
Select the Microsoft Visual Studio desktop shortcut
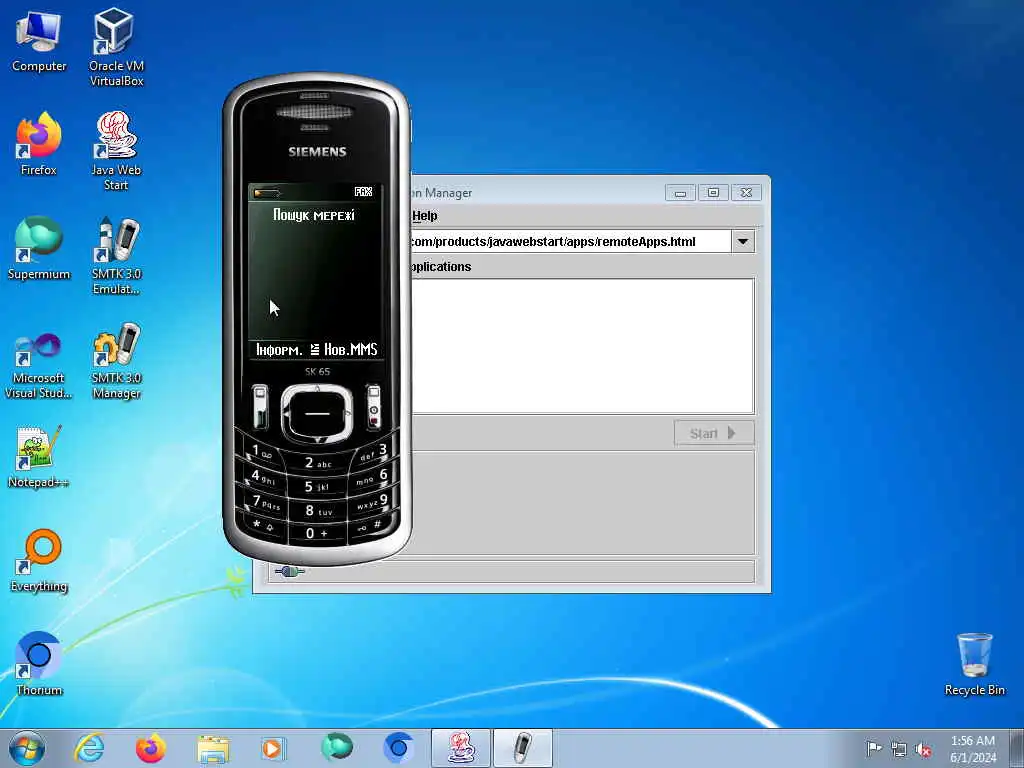[39, 365]
